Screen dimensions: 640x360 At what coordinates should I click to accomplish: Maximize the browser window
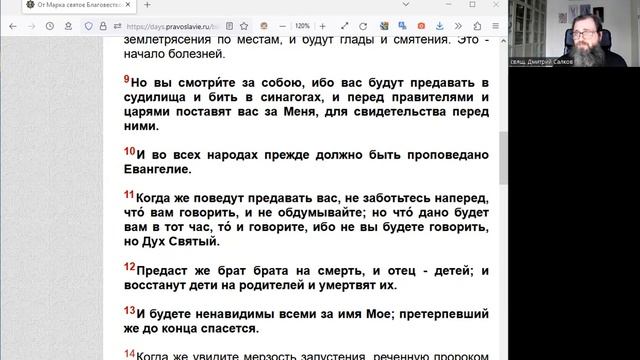point(472,4)
